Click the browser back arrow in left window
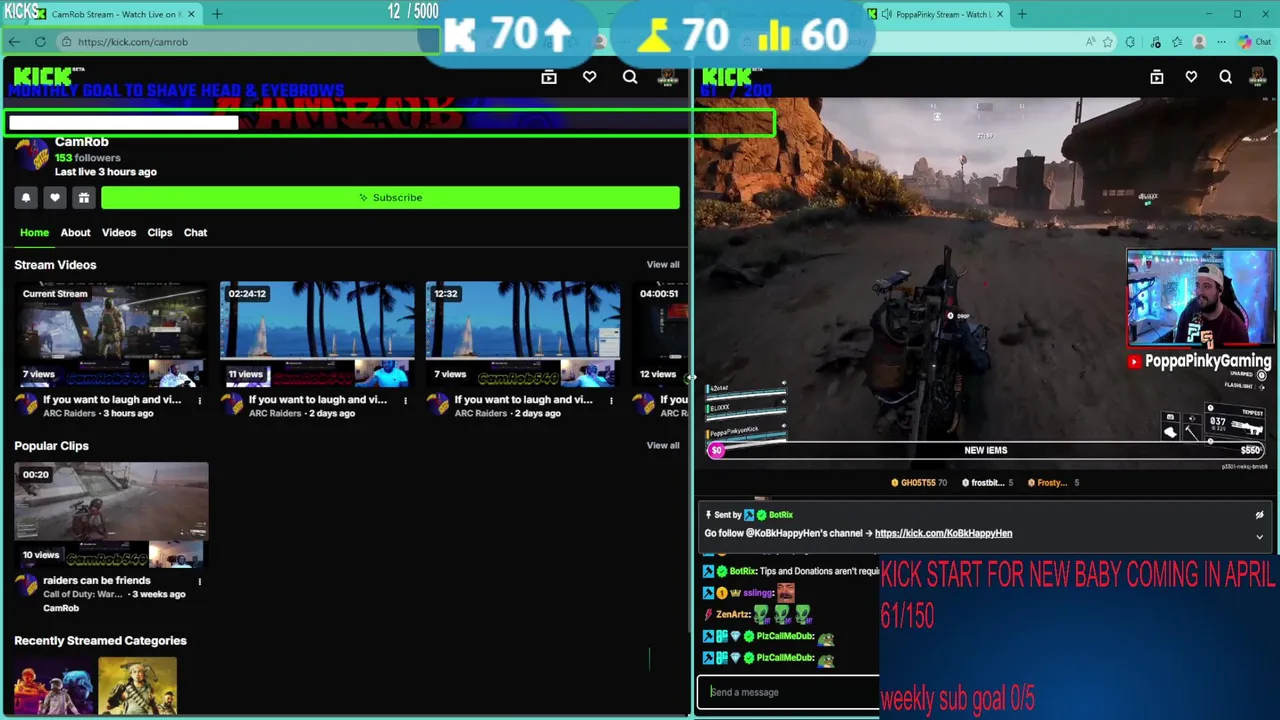Image resolution: width=1280 pixels, height=720 pixels. [x=14, y=42]
